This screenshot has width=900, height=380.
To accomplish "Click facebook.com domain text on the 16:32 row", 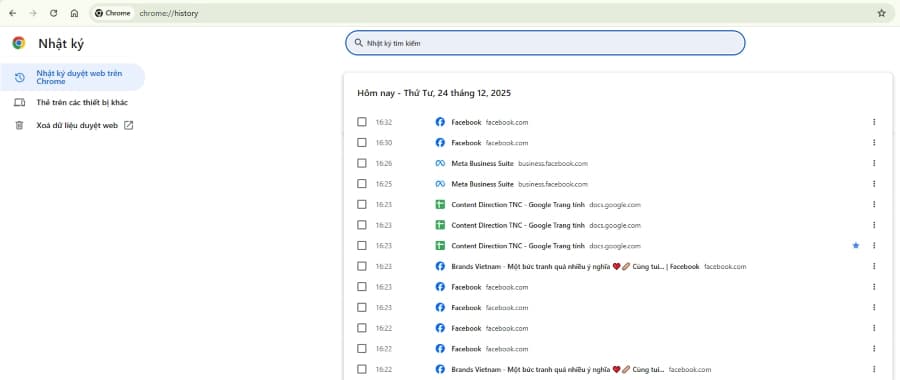I will point(507,122).
